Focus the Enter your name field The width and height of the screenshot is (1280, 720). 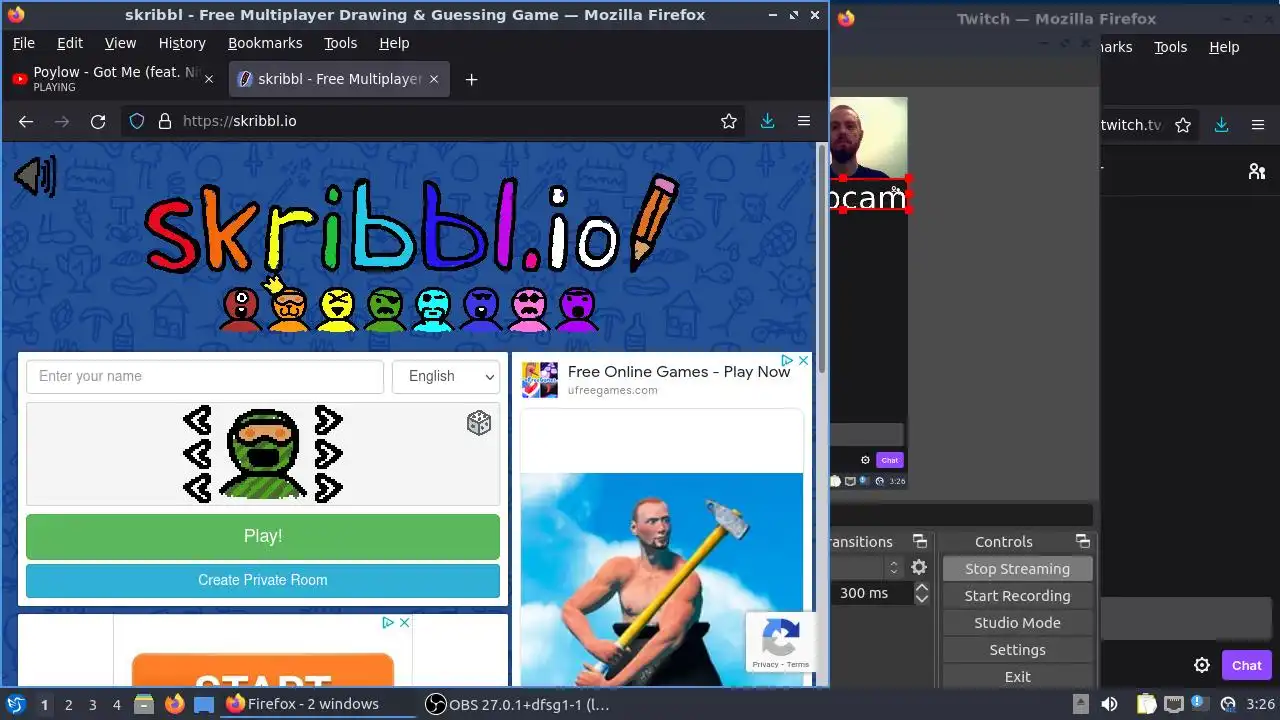[205, 376]
